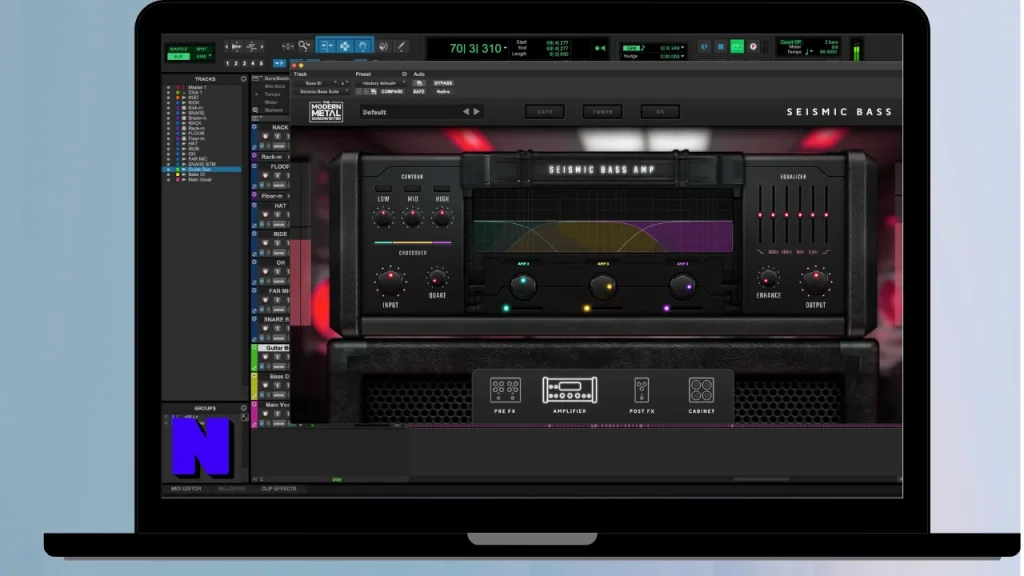Open the MIDI Editor tab
Screen dimensions: 1024x576
coord(186,488)
